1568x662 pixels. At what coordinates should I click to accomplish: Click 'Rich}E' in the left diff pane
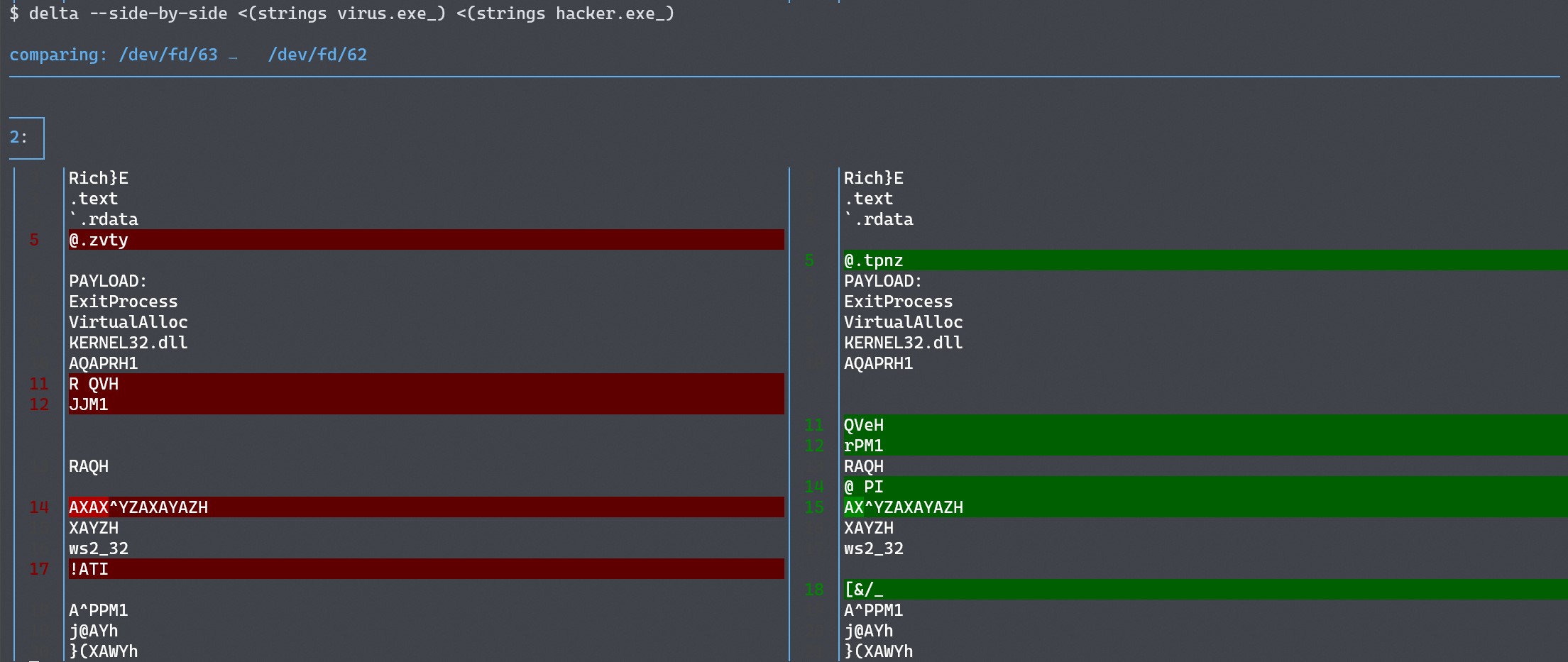pyautogui.click(x=99, y=178)
